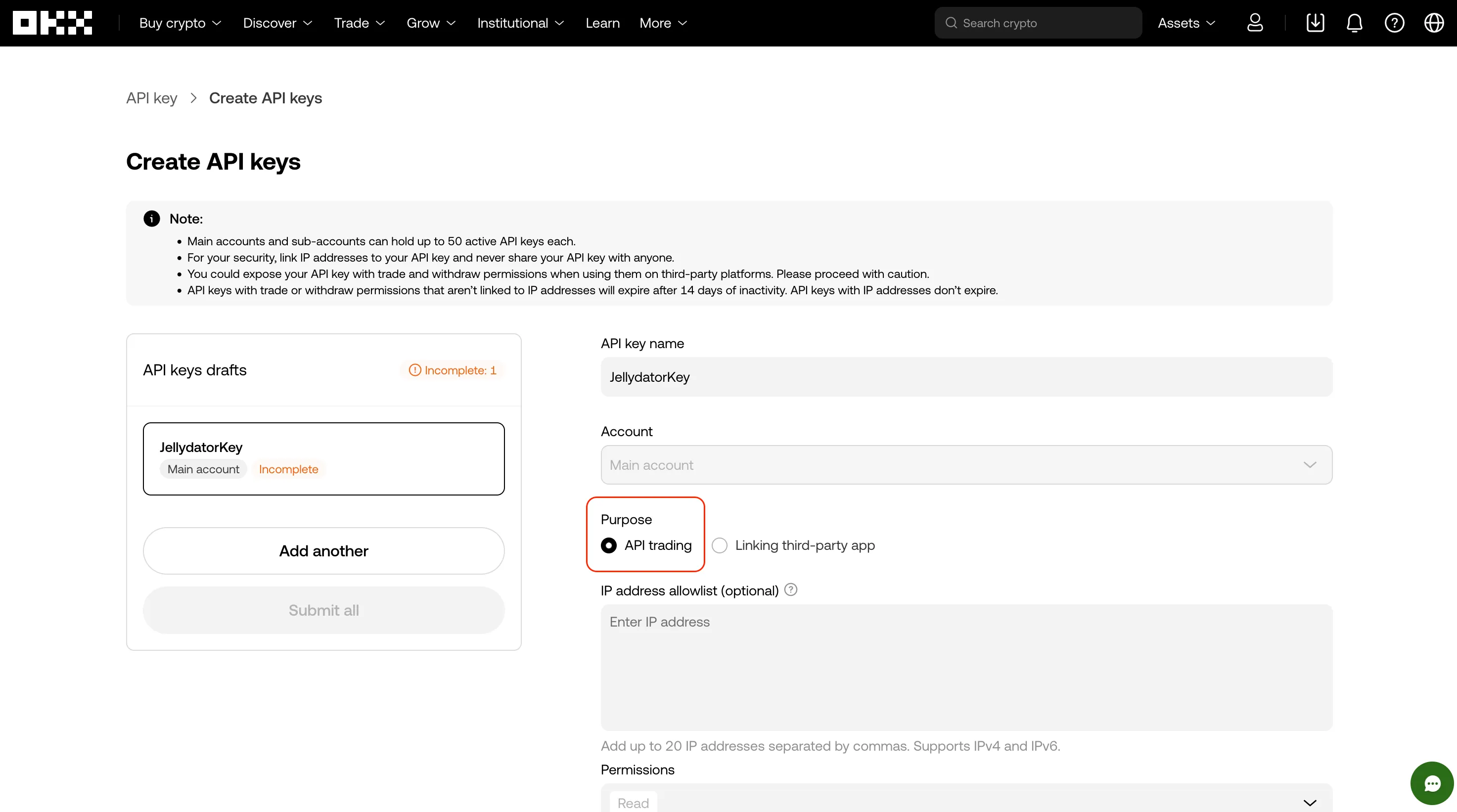Expand the Discover menu
Image resolution: width=1457 pixels, height=812 pixels.
(277, 23)
